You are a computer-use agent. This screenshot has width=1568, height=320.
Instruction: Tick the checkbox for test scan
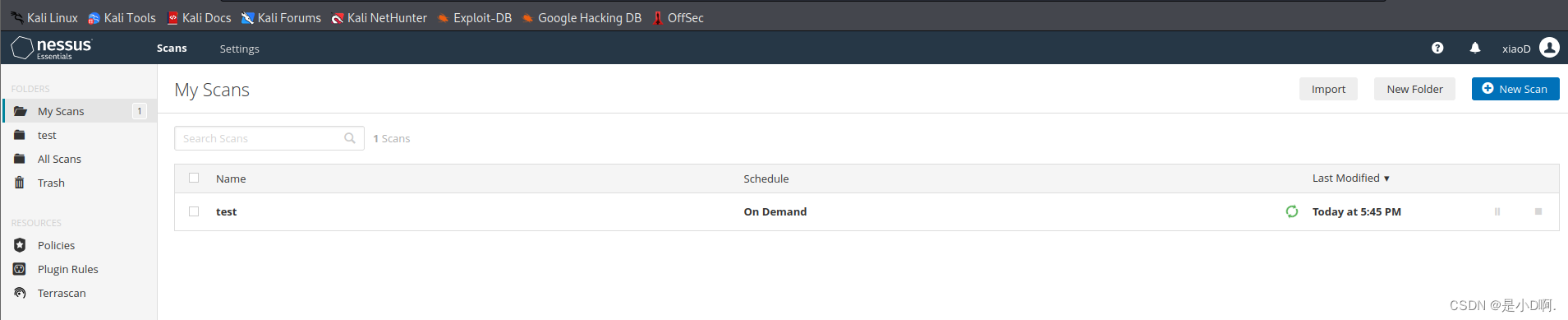coord(194,211)
